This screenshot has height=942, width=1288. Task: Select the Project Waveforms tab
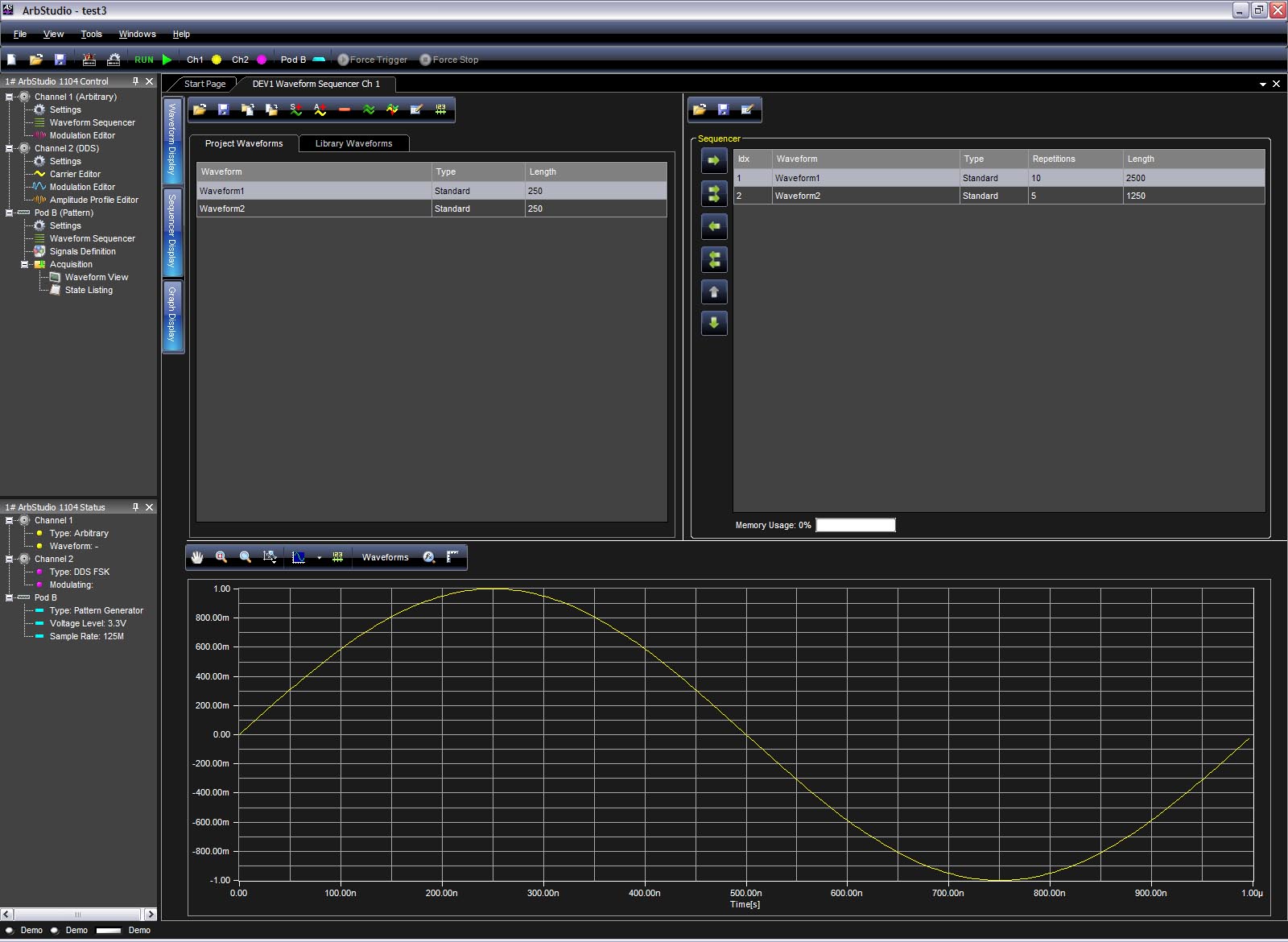[244, 143]
